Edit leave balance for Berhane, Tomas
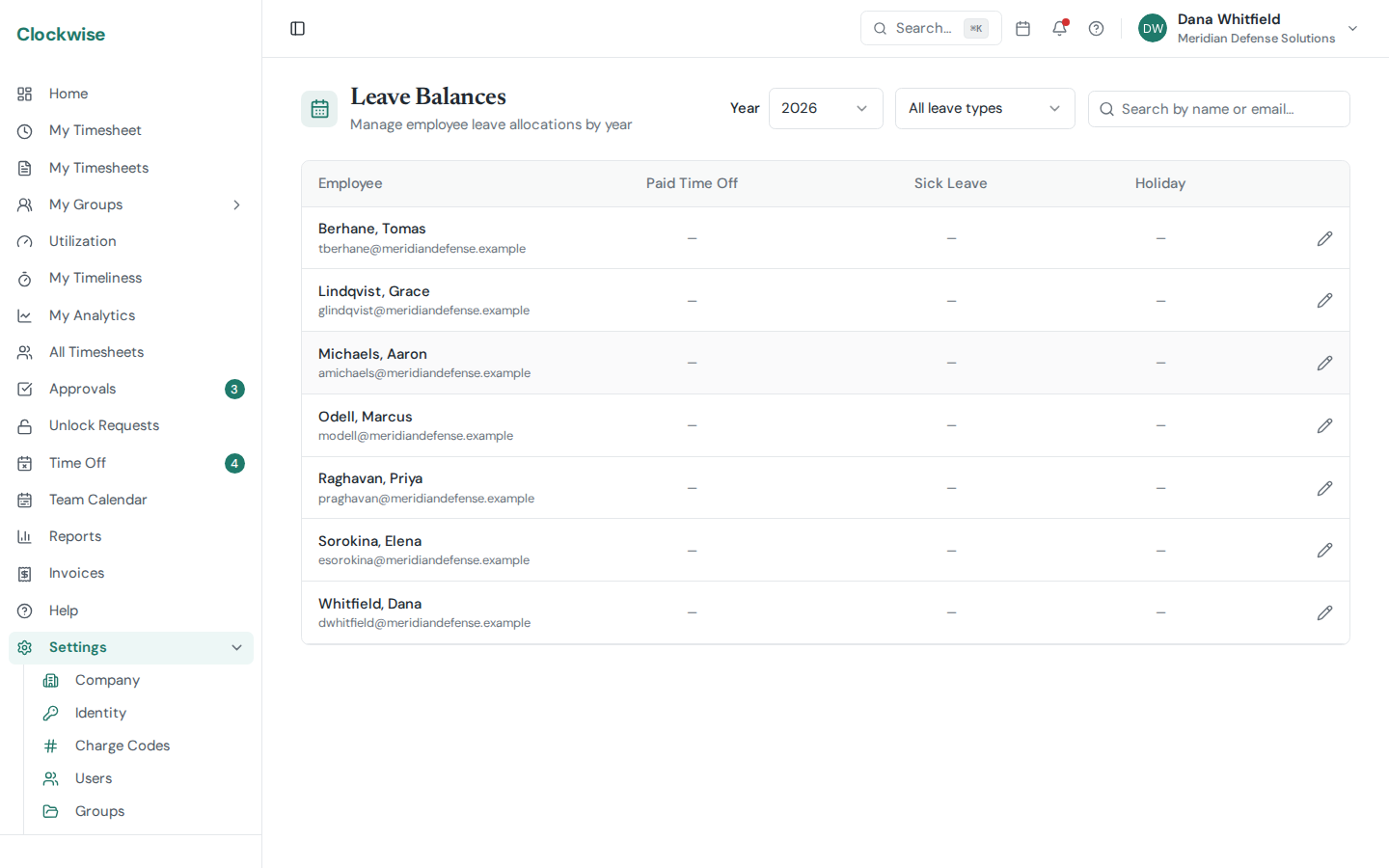This screenshot has height=868, width=1389. 1325,238
